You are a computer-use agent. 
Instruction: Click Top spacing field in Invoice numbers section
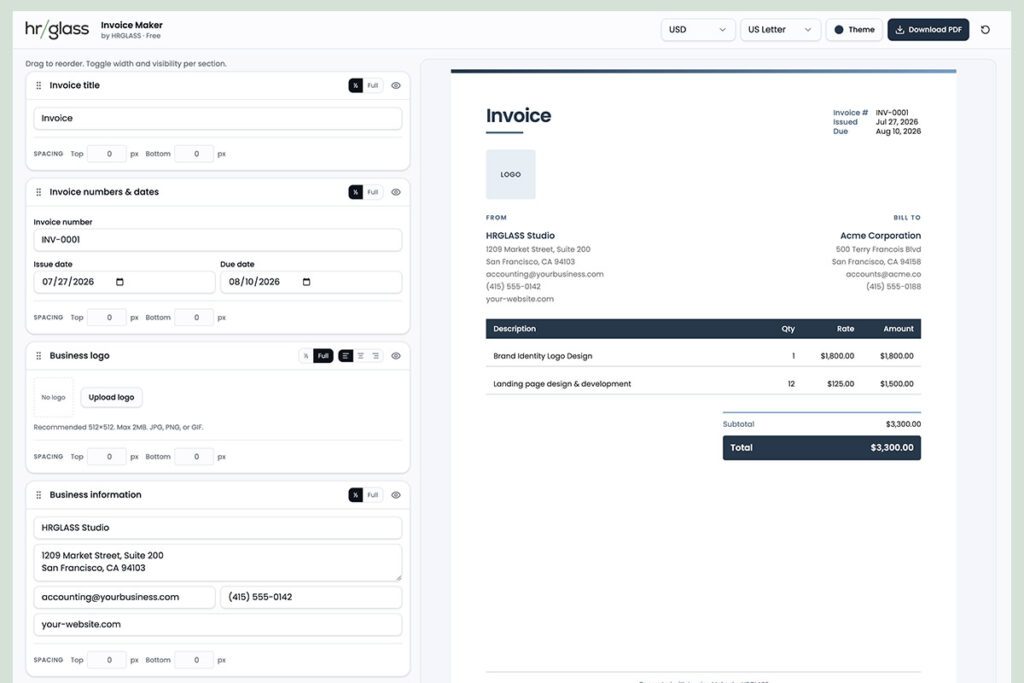(x=106, y=317)
